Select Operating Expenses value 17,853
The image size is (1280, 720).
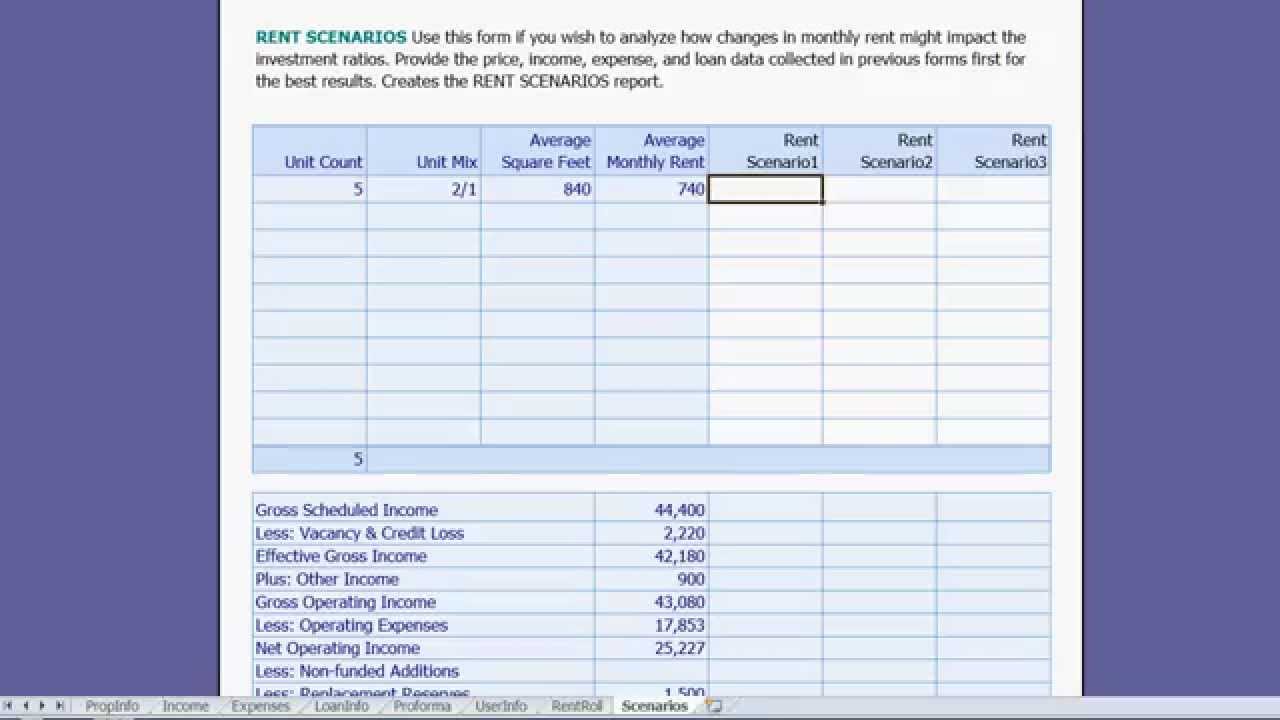pyautogui.click(x=652, y=625)
